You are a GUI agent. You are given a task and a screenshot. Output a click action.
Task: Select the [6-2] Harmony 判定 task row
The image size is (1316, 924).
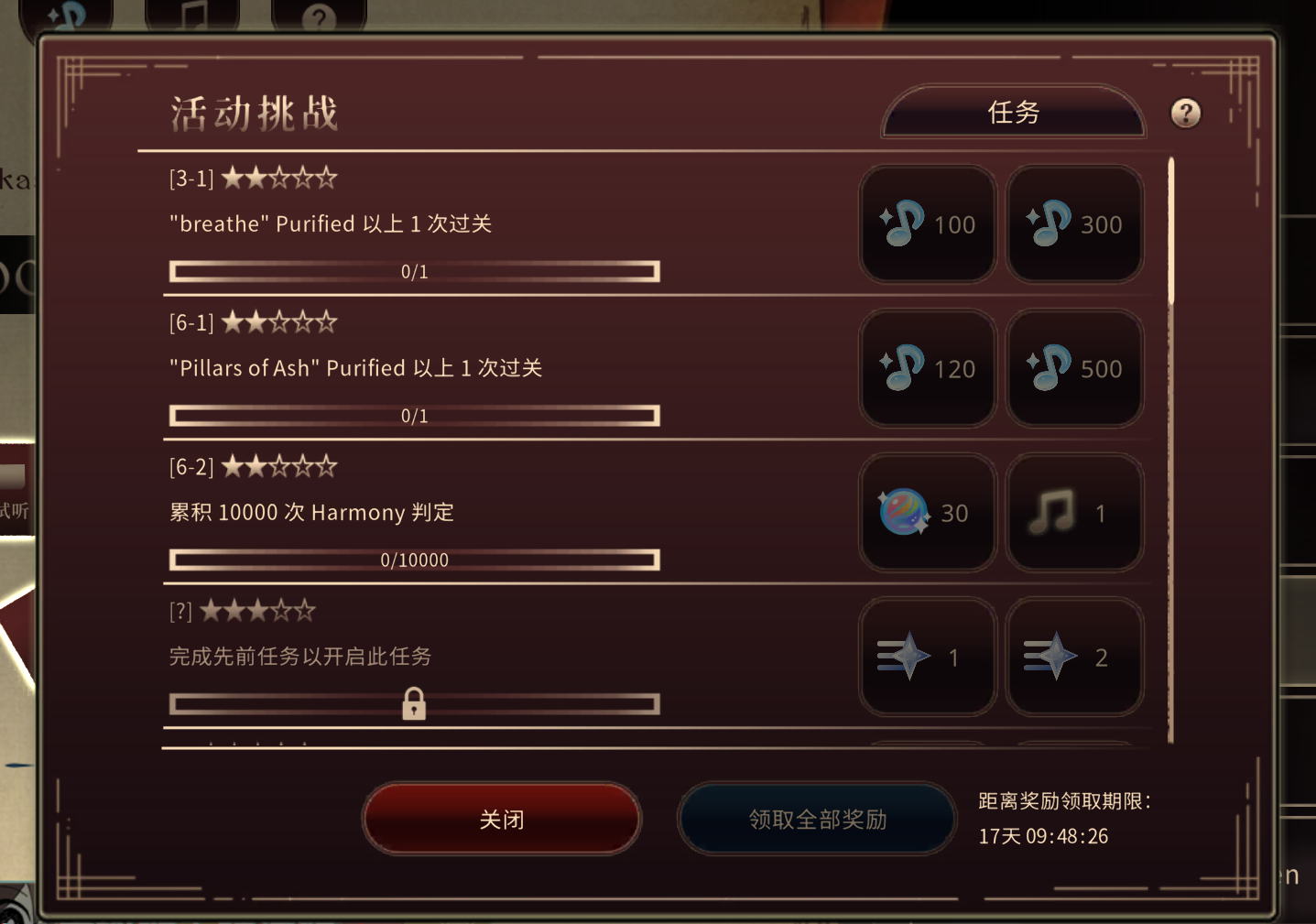(x=654, y=513)
